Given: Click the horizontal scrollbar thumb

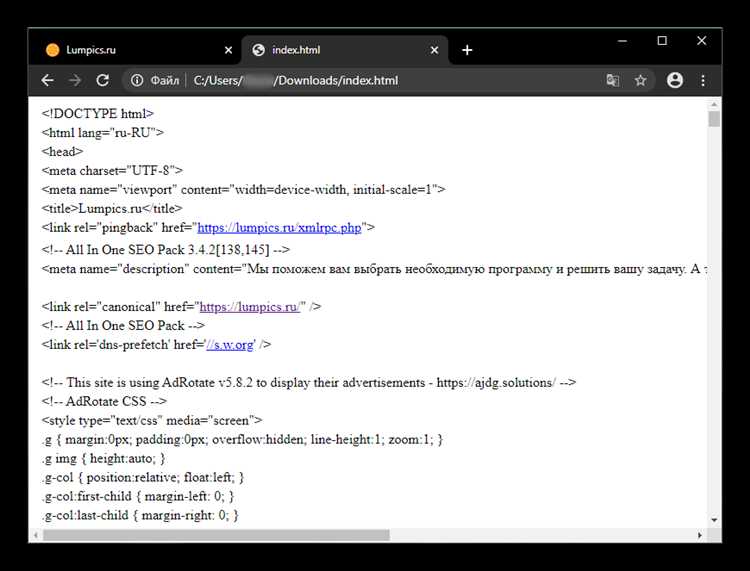Looking at the screenshot, I should [x=215, y=535].
